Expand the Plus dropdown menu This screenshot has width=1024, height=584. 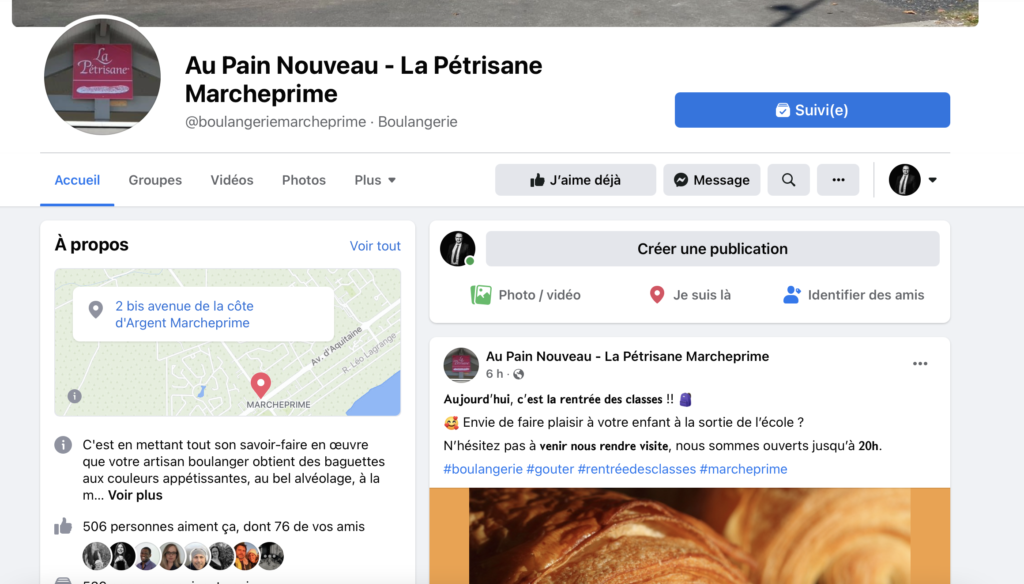click(x=375, y=180)
